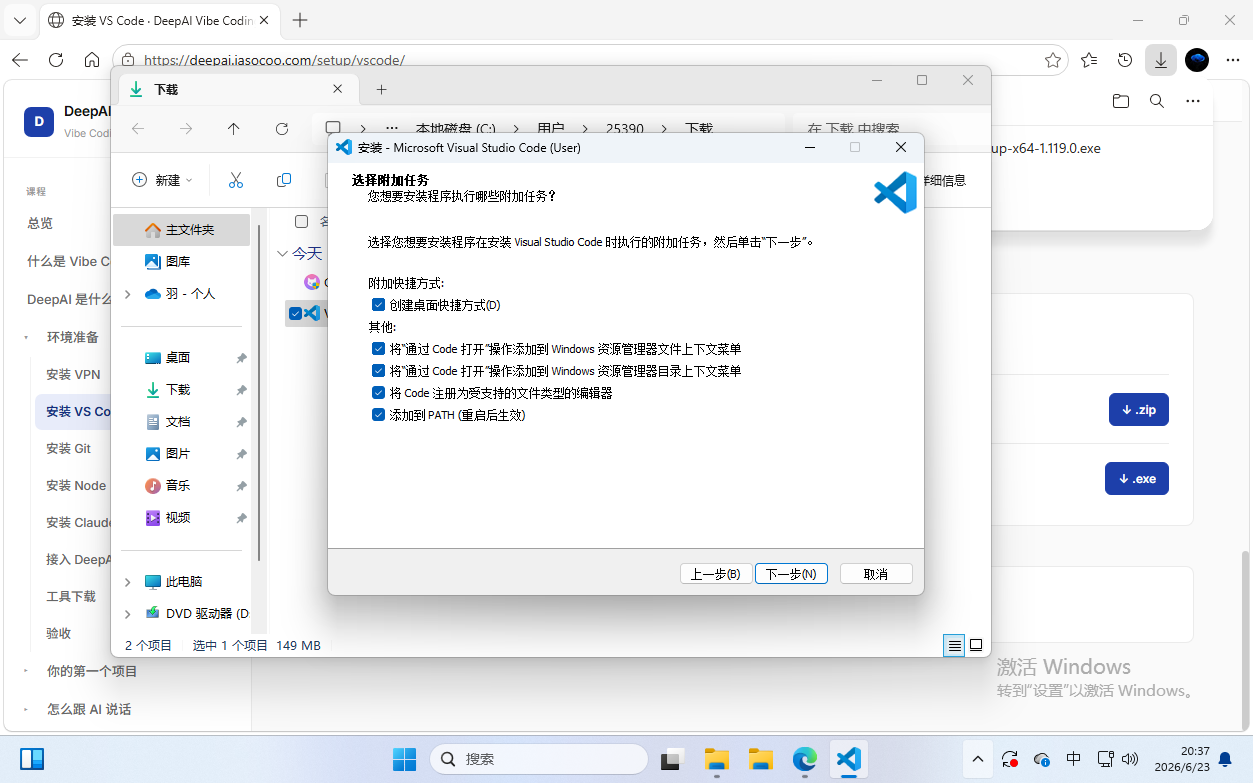Download the .exe installer on web page
This screenshot has width=1253, height=783.
point(1138,478)
